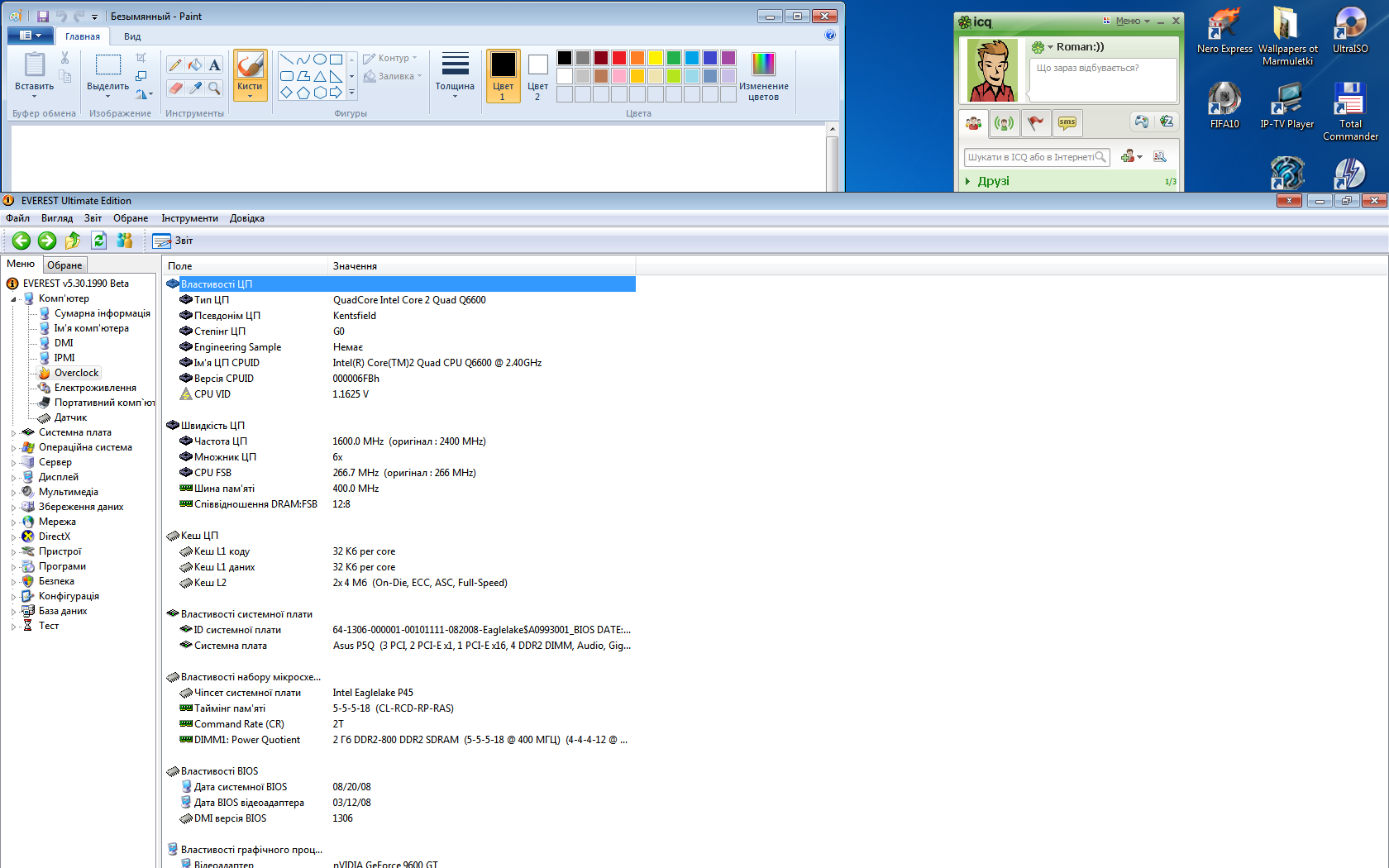Switch to the Обране tab
1389x868 pixels.
click(x=64, y=265)
